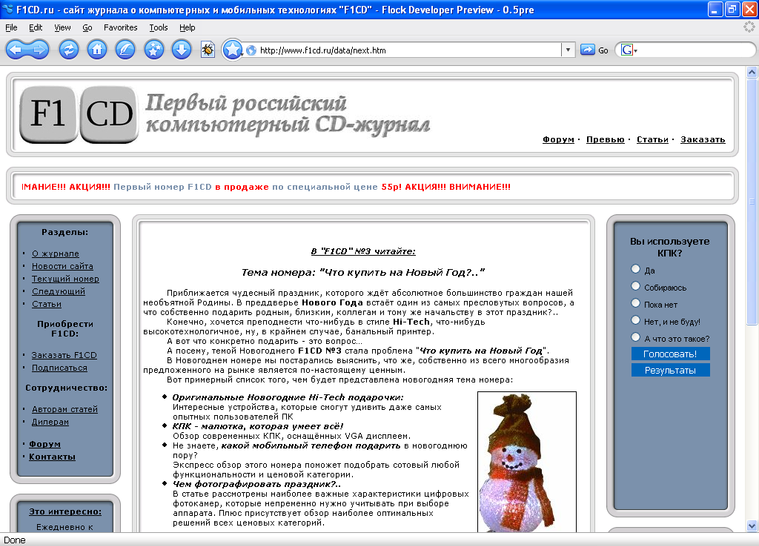Open 'Текущий номер' sidebar link
The height and width of the screenshot is (546, 759).
tap(65, 279)
